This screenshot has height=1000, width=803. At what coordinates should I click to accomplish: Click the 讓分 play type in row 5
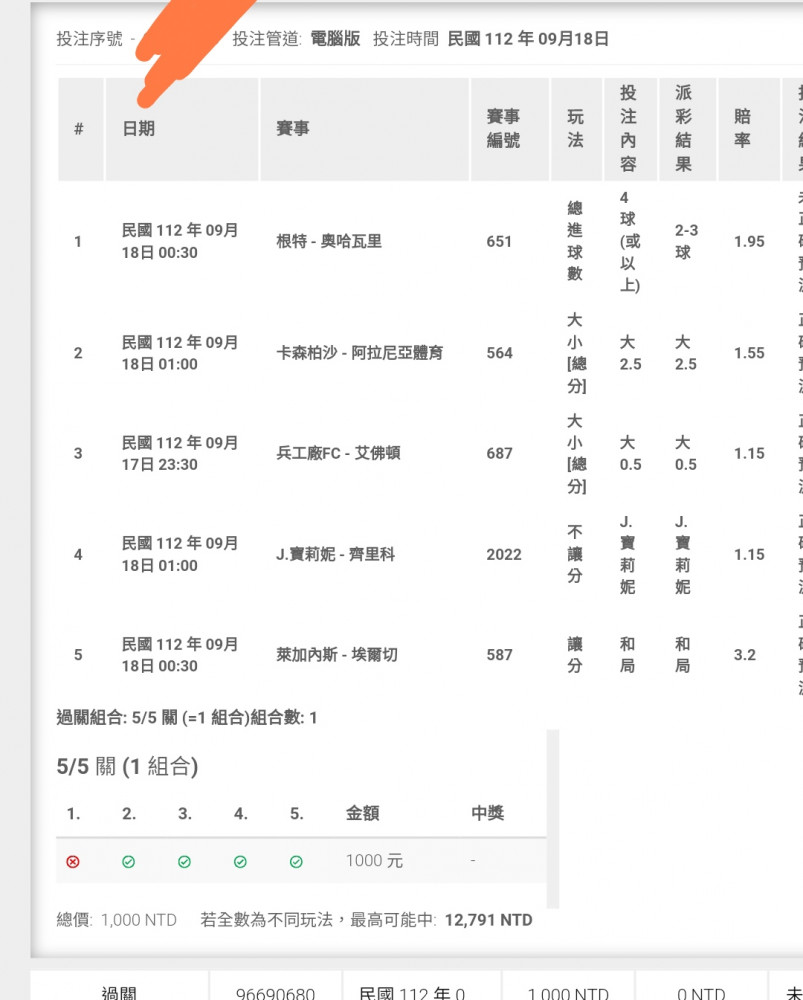coord(575,655)
